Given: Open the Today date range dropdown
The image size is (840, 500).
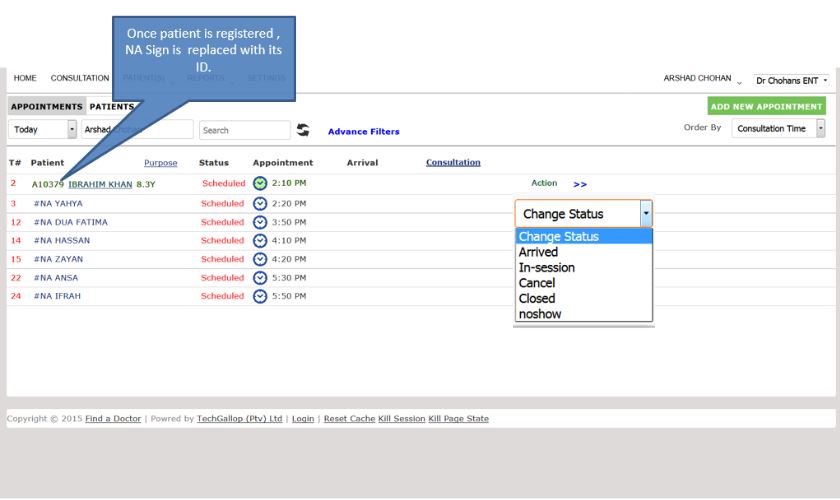Looking at the screenshot, I should click(42, 129).
